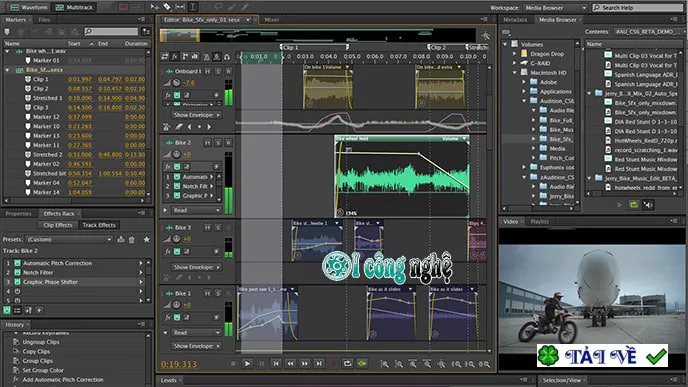The height and width of the screenshot is (387, 688).
Task: Switch to Multitrack view
Action: click(x=74, y=7)
